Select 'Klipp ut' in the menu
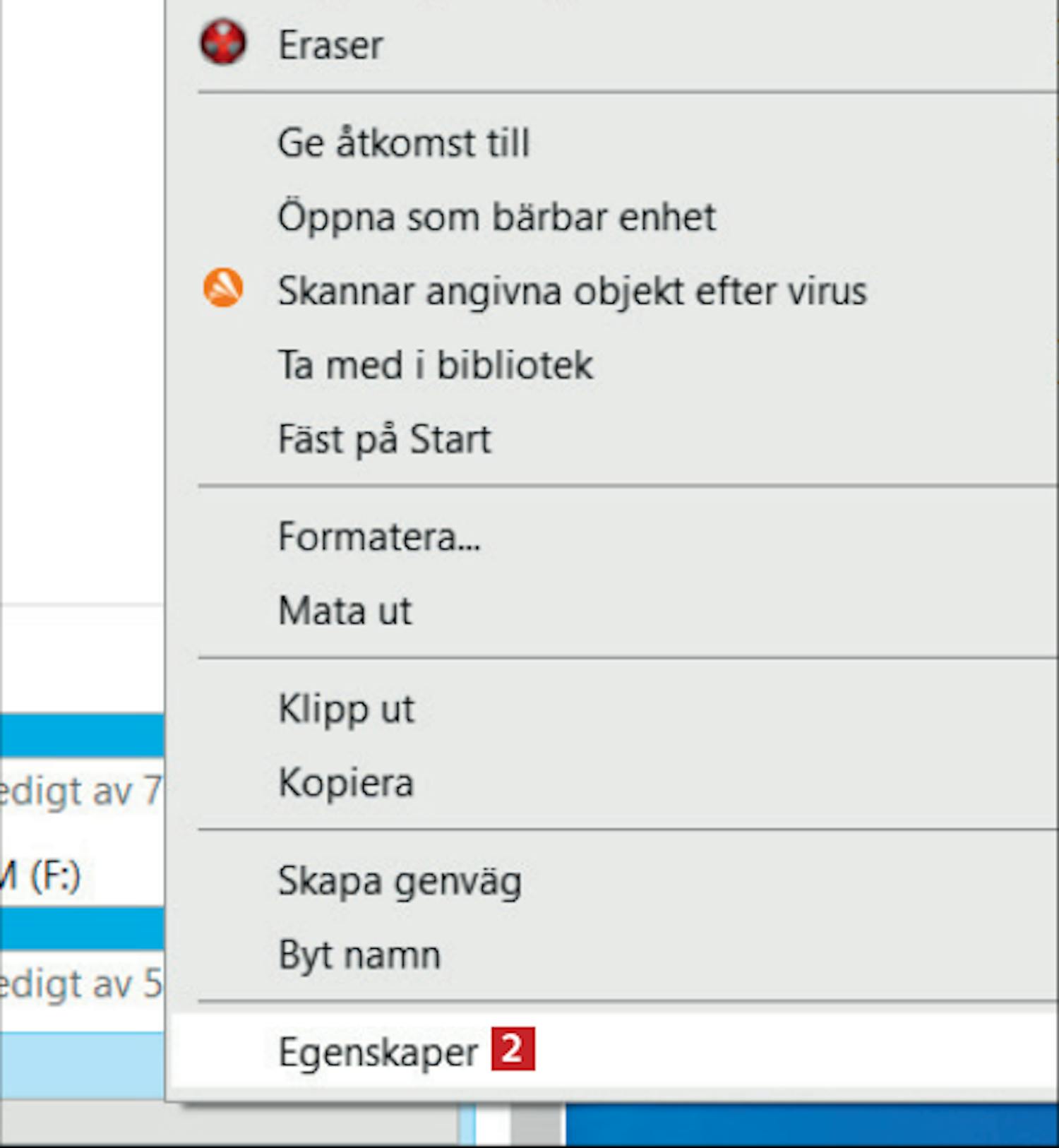Image resolution: width=1059 pixels, height=1148 pixels. coord(346,709)
